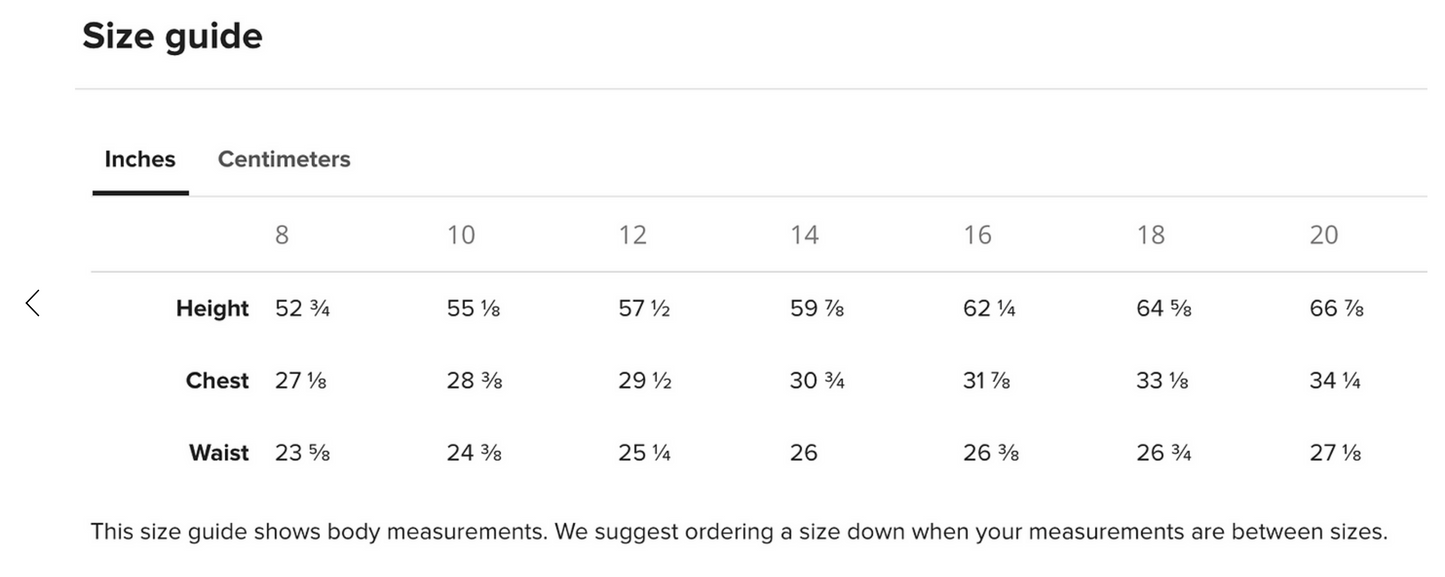Click the body measurements note text
The width and height of the screenshot is (1445, 577).
coord(739,532)
